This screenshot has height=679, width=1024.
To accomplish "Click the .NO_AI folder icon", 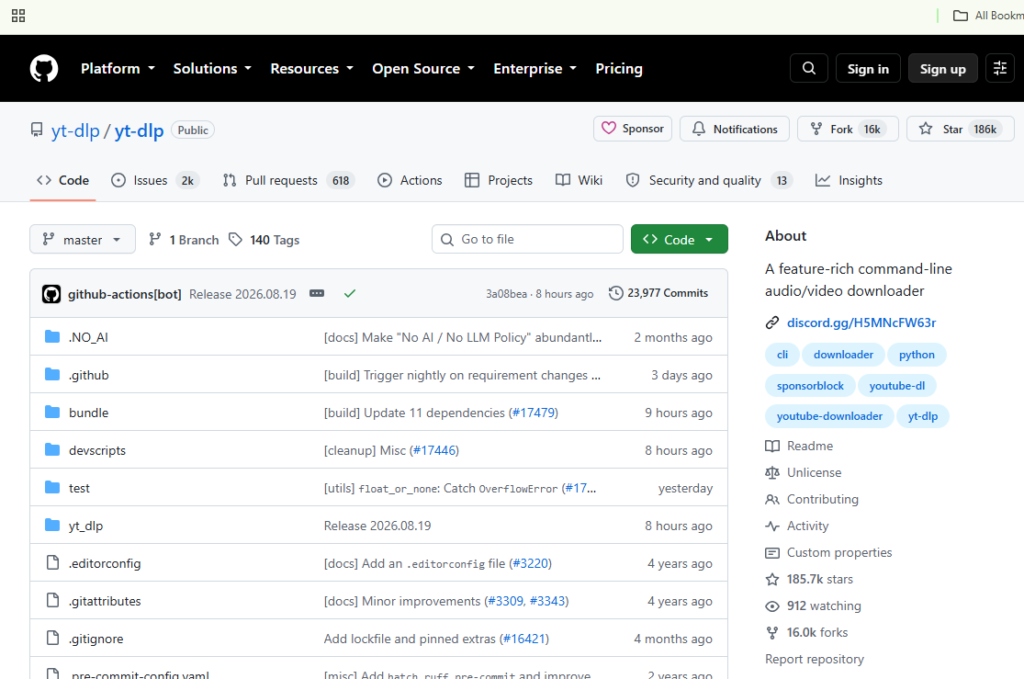I will pyautogui.click(x=52, y=337).
